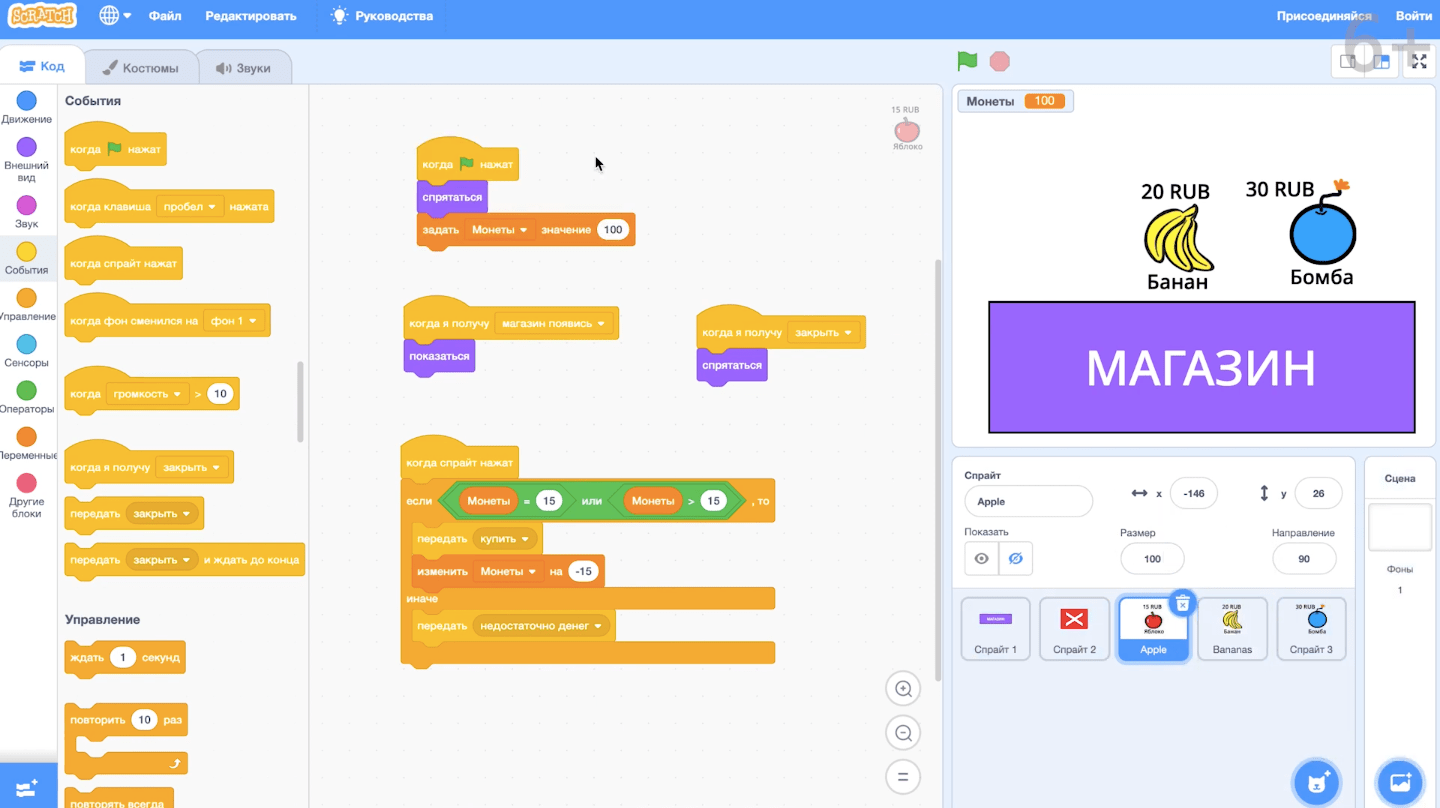
Task: Open the "недостаточно денег" broadcast dropdown
Action: pos(598,626)
